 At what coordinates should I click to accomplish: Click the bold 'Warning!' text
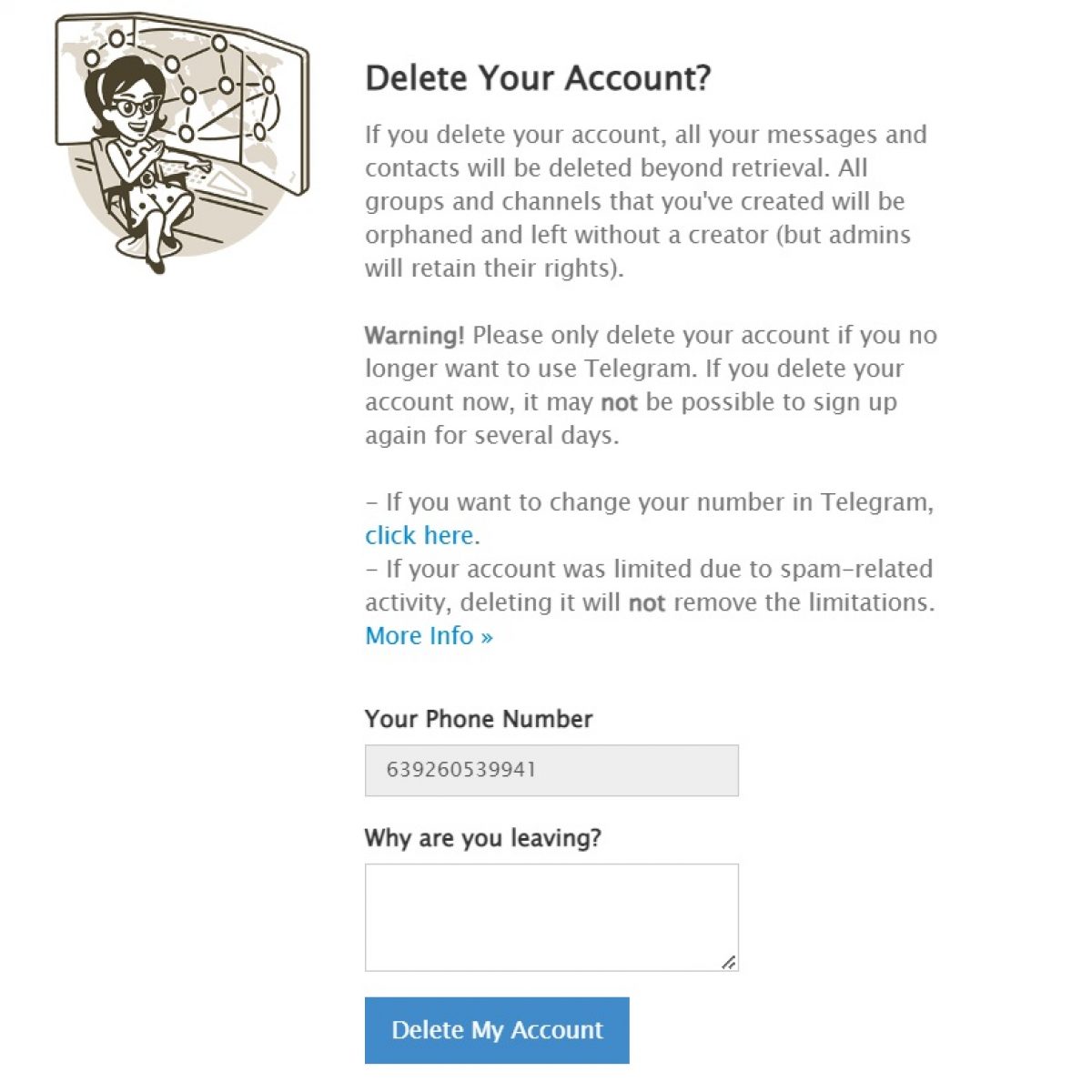click(413, 335)
